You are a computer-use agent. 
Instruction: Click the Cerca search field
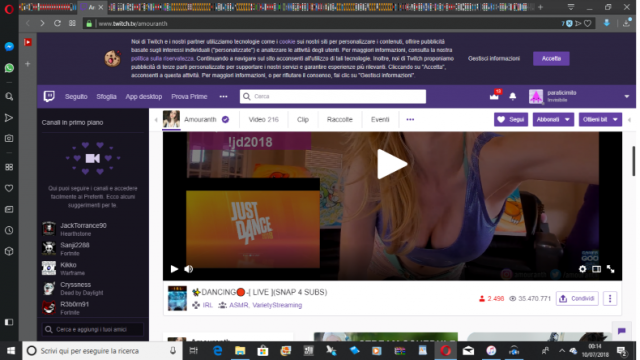(x=333, y=96)
